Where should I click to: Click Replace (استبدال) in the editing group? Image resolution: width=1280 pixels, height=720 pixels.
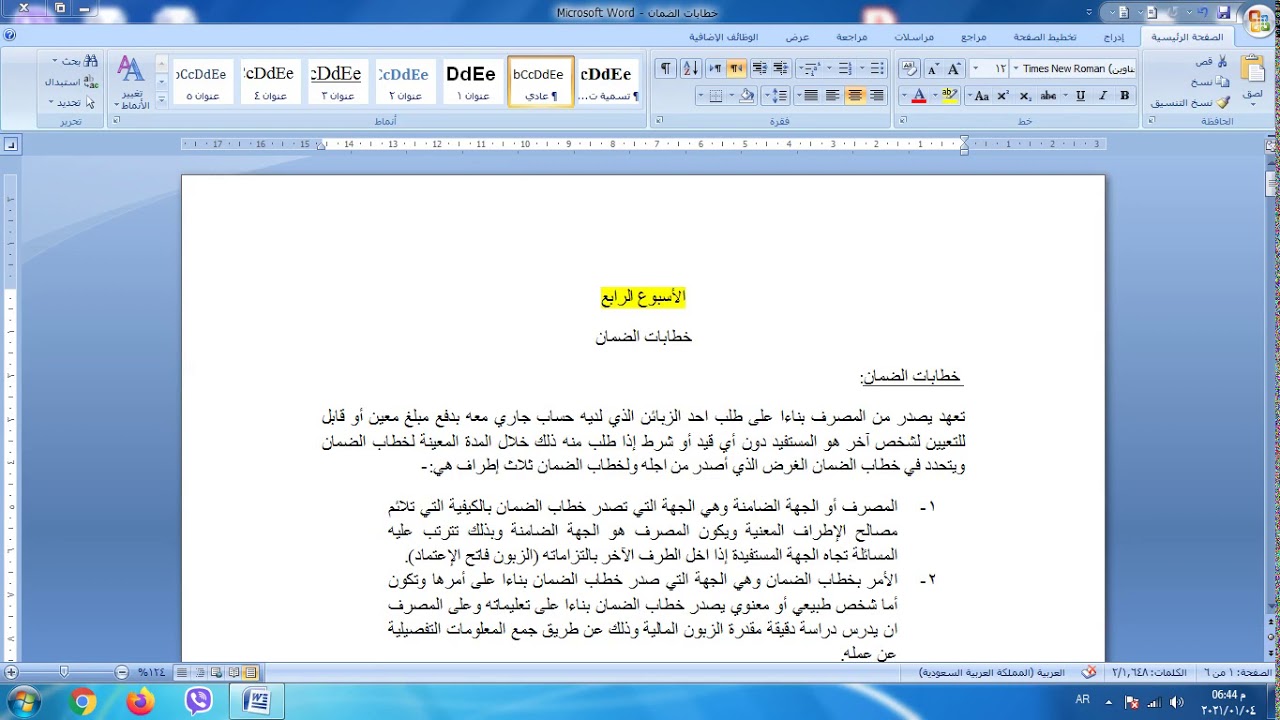tap(72, 82)
